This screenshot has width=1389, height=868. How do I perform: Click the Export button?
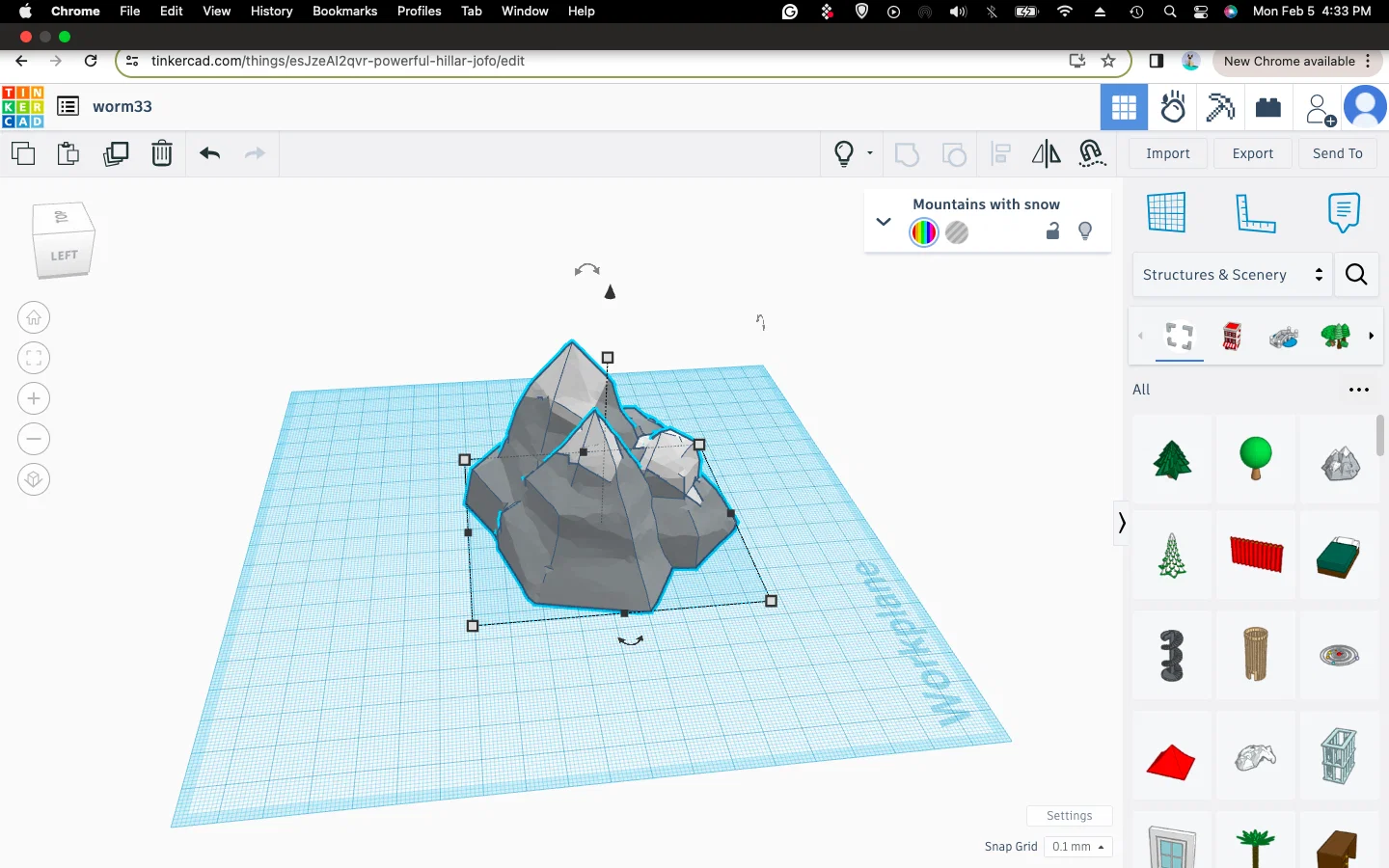tap(1252, 153)
